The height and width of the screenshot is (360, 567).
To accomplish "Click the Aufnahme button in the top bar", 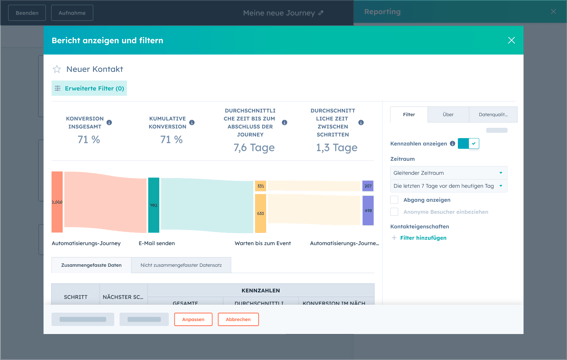I will coord(72,13).
